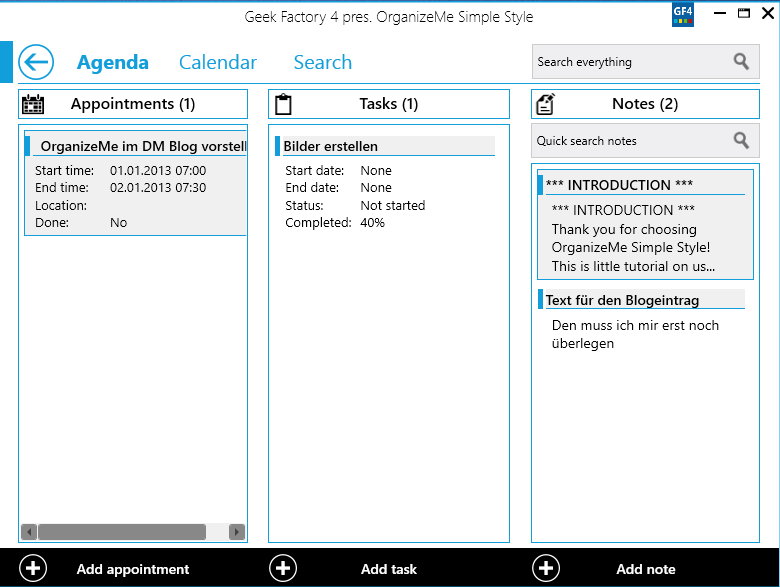Focus the Quick search notes field
This screenshot has width=780, height=587.
point(645,141)
